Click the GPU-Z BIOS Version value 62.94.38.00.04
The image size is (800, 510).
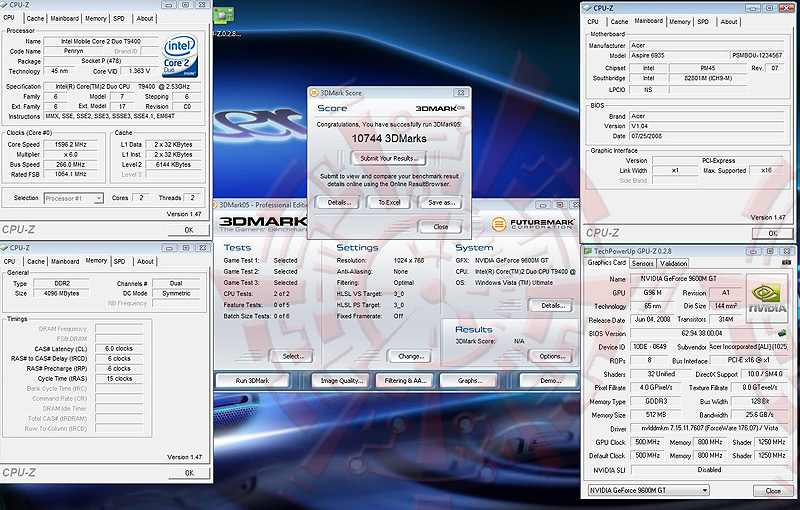[702, 334]
